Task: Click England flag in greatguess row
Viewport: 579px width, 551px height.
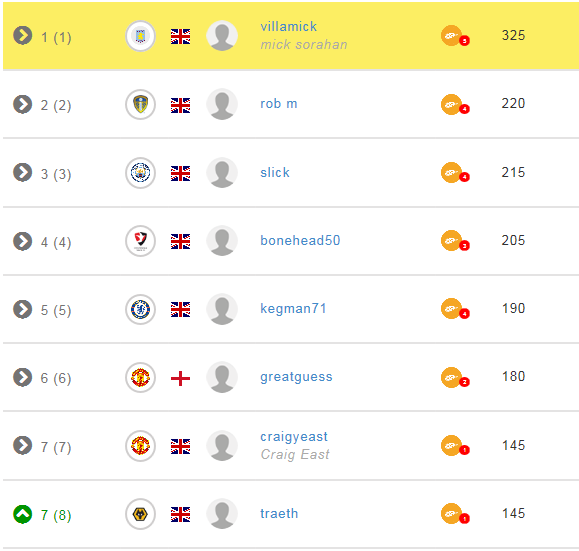Action: pos(181,379)
